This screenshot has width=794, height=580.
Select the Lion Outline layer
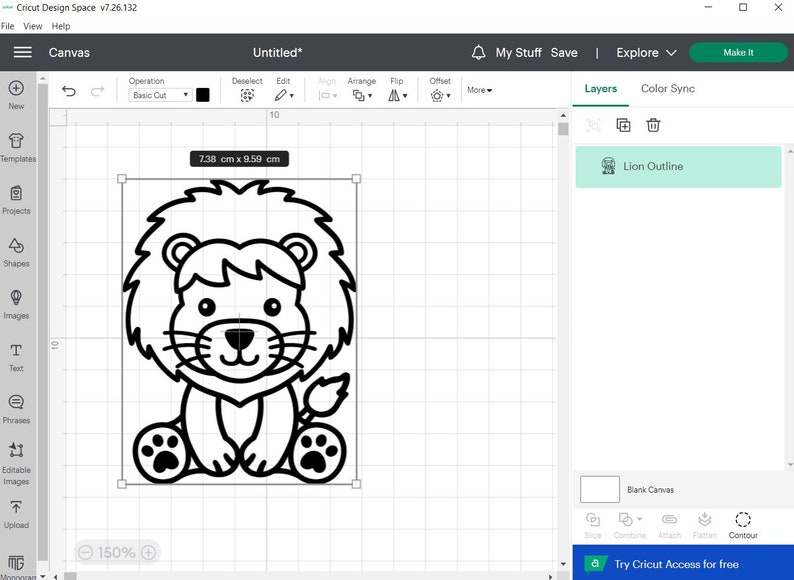(x=678, y=167)
